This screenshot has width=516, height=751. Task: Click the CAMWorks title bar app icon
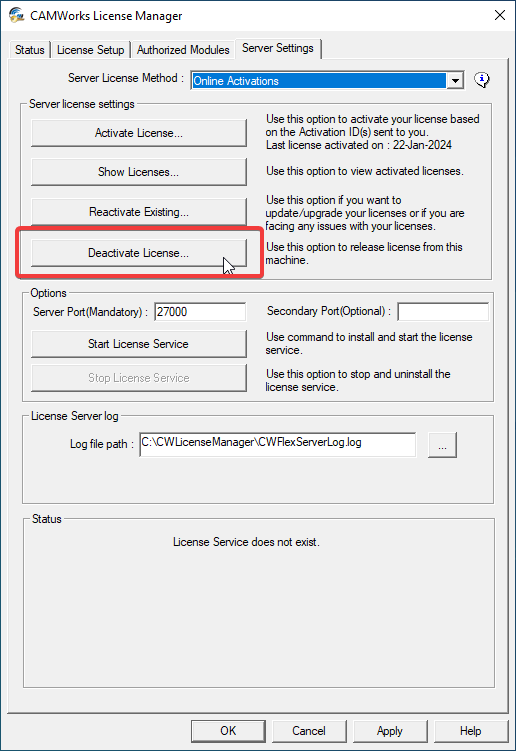coord(17,15)
